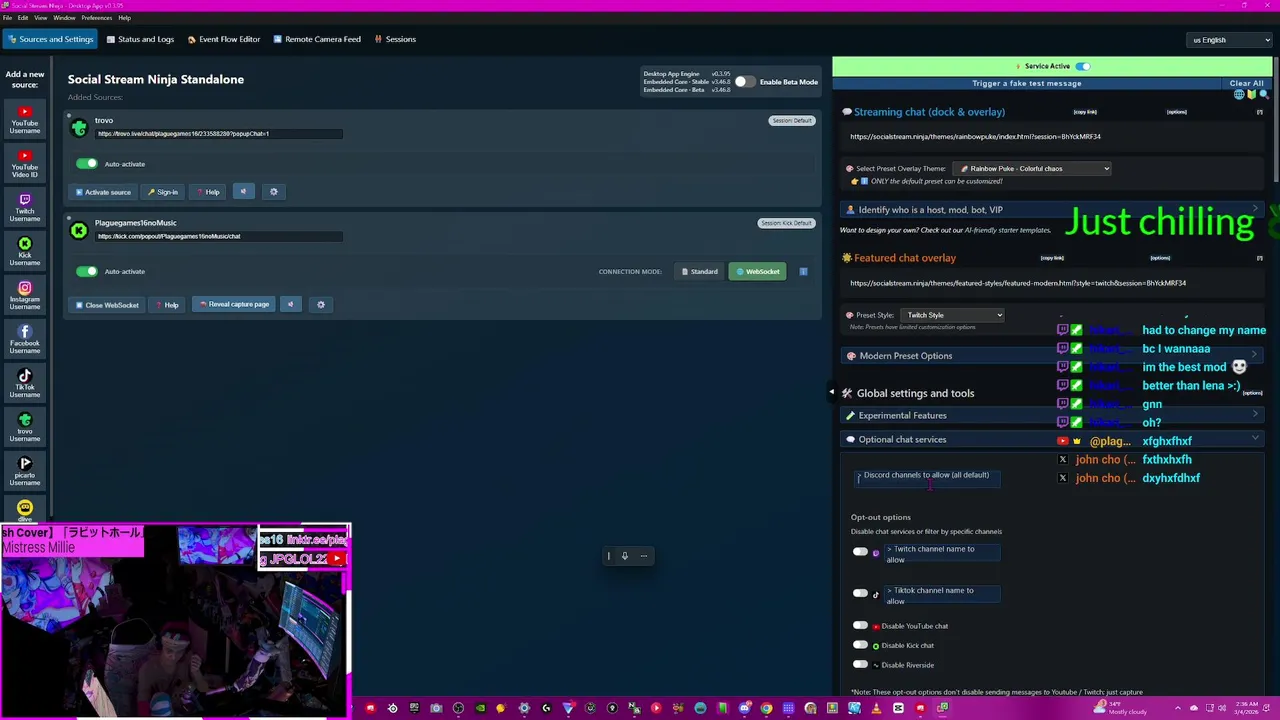Open the Event Flow Editor tab

click(224, 39)
